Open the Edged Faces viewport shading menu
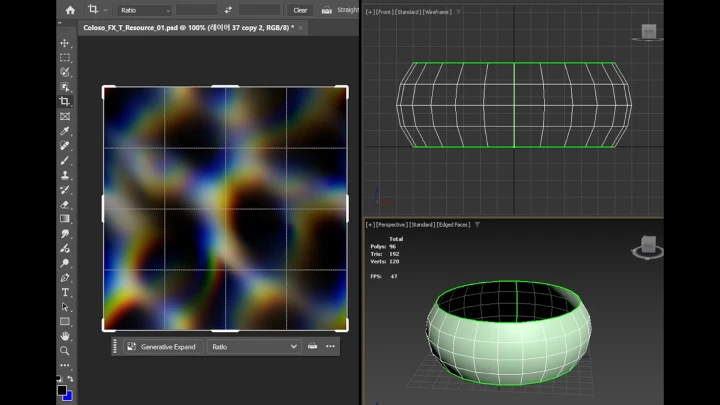Image resolution: width=720 pixels, height=405 pixels. [453, 225]
